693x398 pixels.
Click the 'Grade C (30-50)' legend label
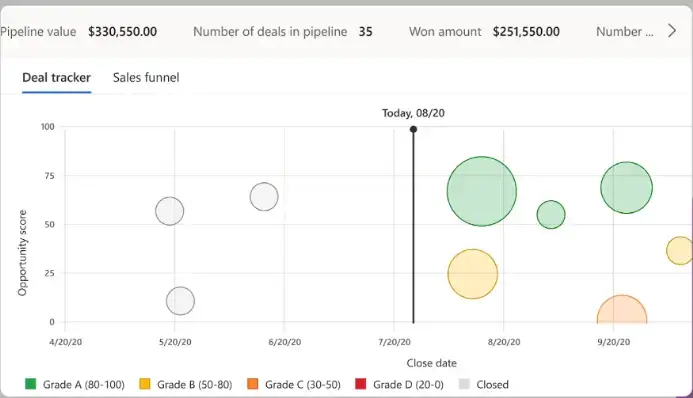click(303, 384)
